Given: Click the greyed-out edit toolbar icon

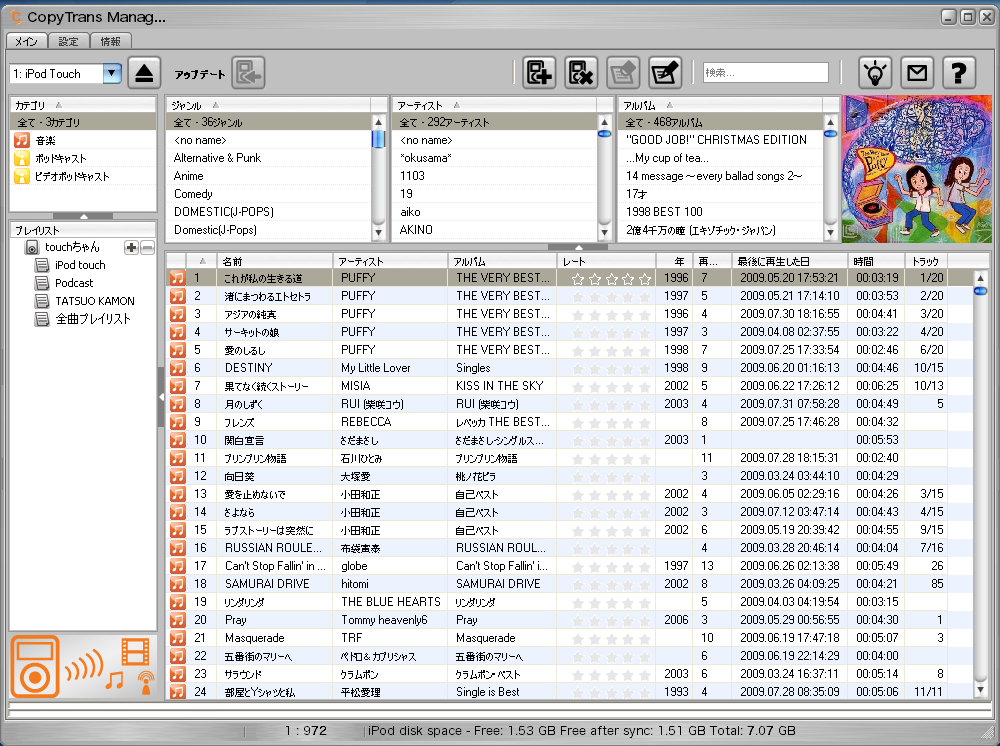Looking at the screenshot, I should 623,73.
